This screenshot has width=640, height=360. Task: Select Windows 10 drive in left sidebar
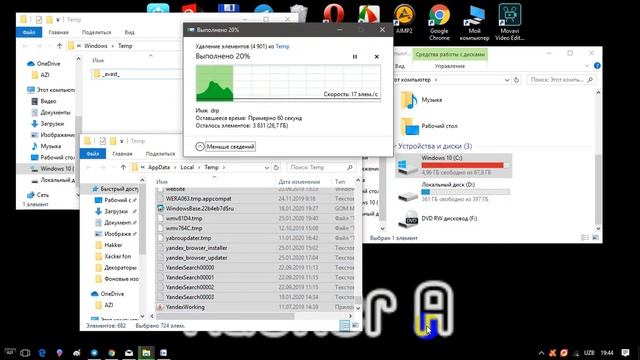pyautogui.click(x=53, y=169)
